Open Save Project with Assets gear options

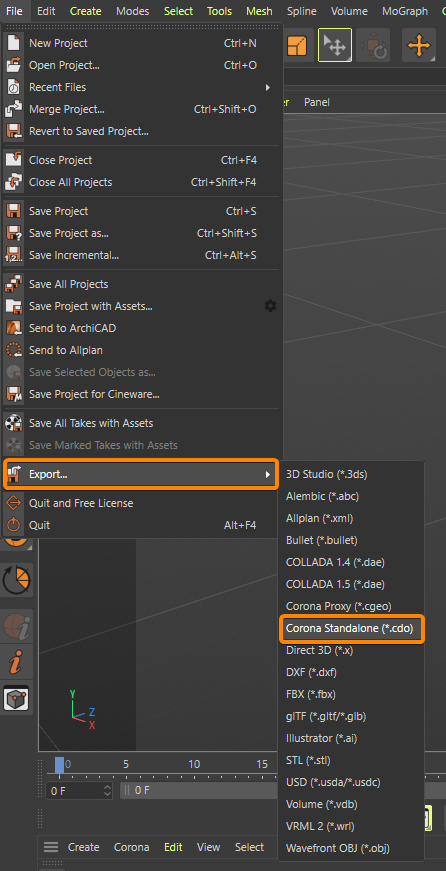(270, 306)
